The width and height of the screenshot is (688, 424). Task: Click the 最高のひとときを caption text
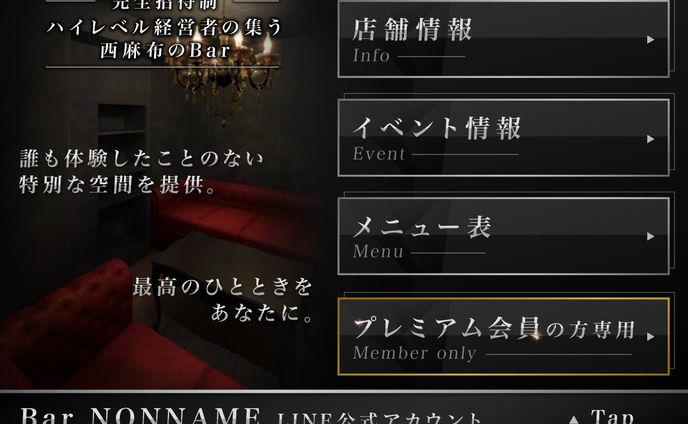click(222, 287)
